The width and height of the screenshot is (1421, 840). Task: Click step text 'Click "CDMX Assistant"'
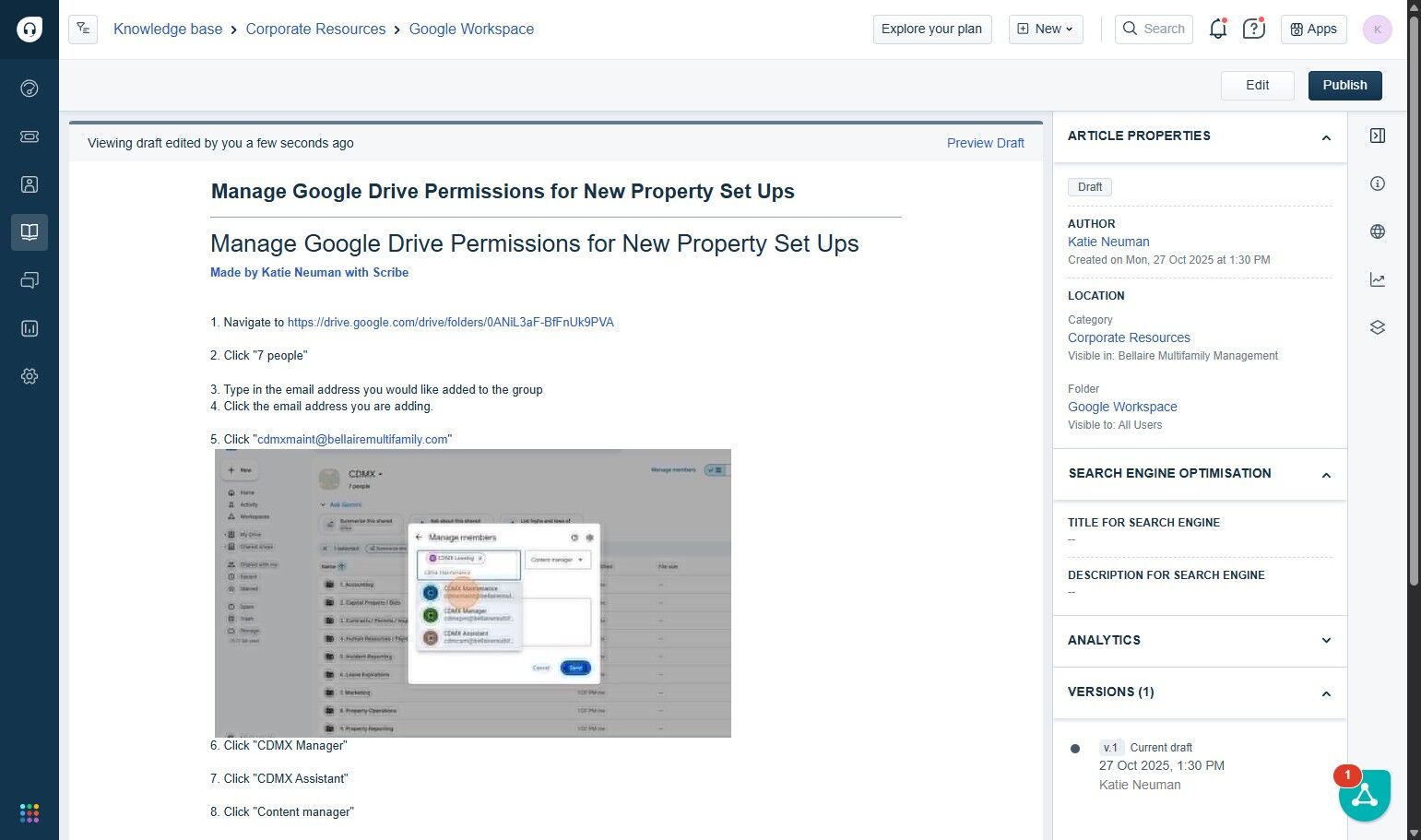286,779
